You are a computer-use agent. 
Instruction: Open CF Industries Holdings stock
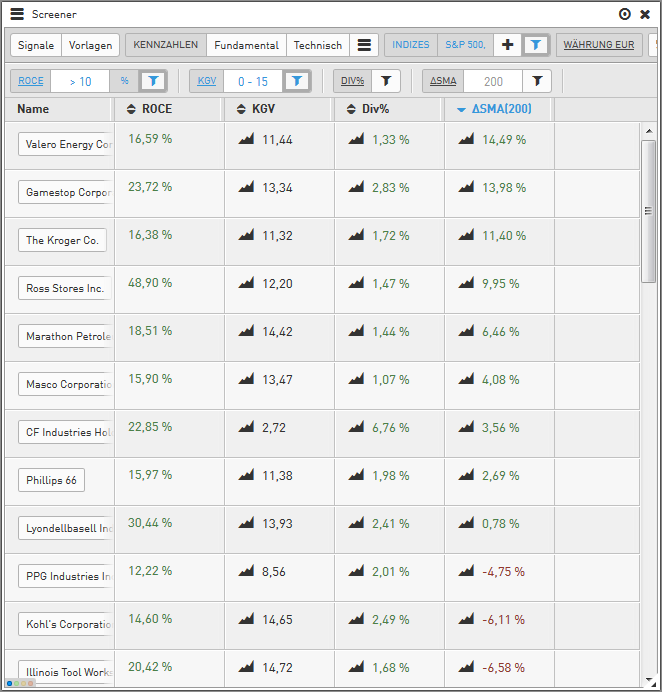point(65,432)
